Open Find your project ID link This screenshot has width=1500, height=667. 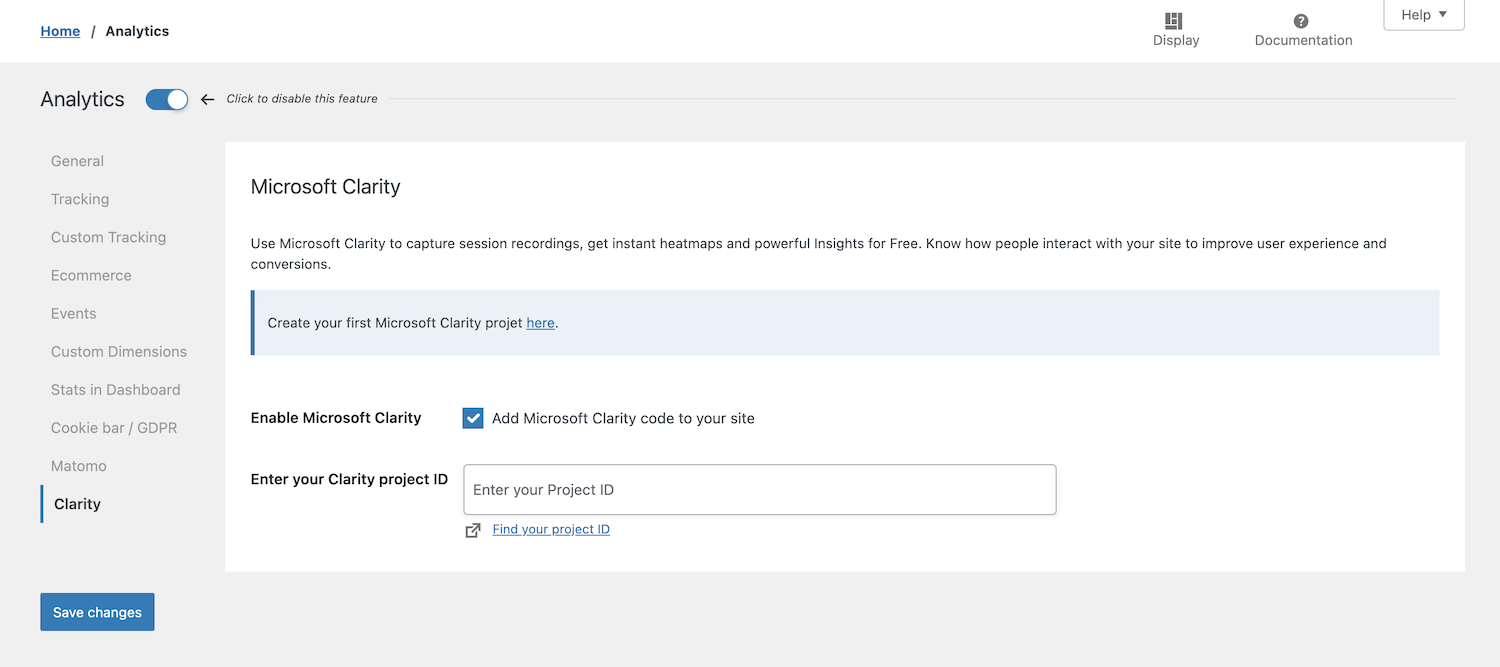pos(551,529)
